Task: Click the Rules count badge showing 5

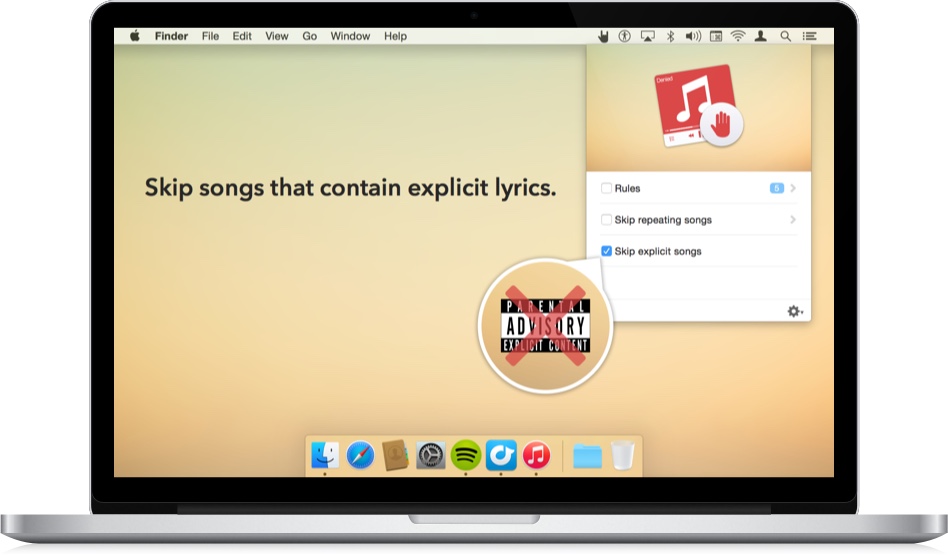Action: click(x=777, y=188)
